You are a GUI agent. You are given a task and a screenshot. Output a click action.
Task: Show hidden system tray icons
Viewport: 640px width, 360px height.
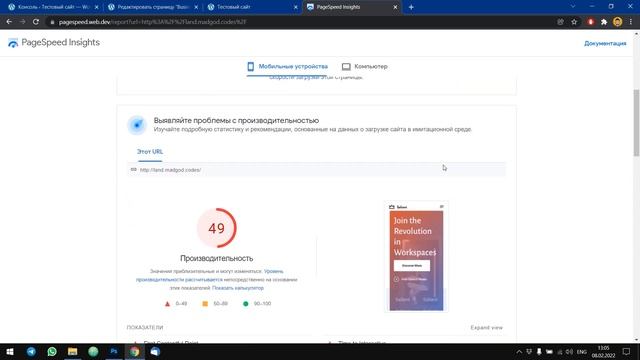pos(519,352)
